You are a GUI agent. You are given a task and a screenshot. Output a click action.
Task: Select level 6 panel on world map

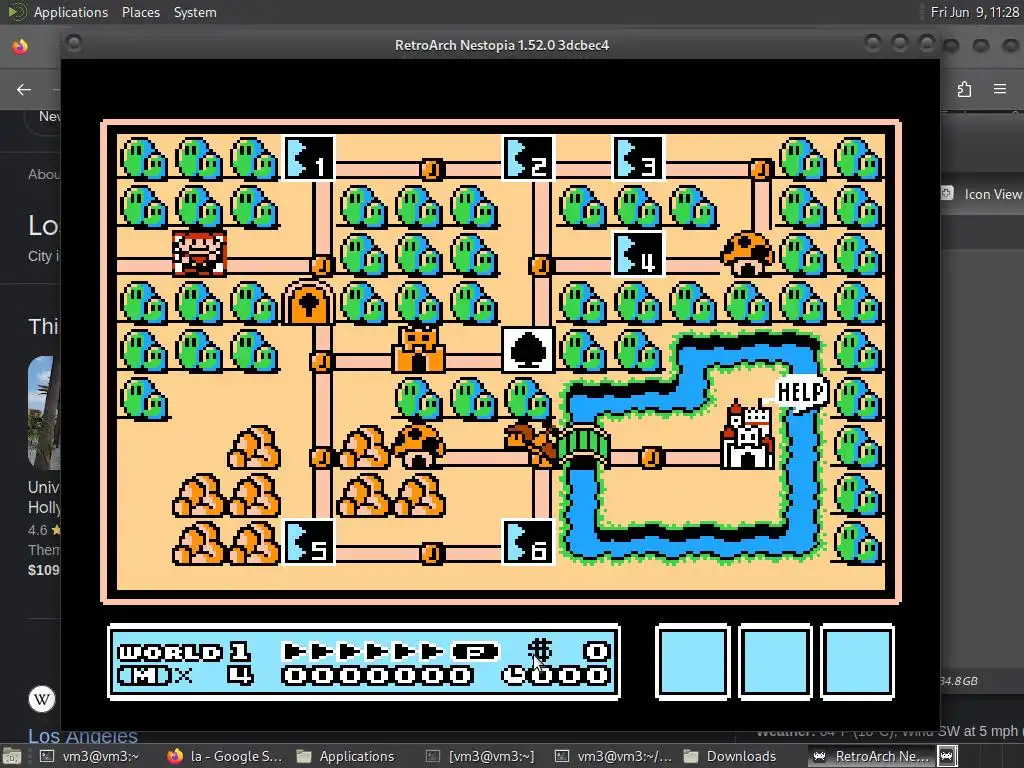point(528,541)
